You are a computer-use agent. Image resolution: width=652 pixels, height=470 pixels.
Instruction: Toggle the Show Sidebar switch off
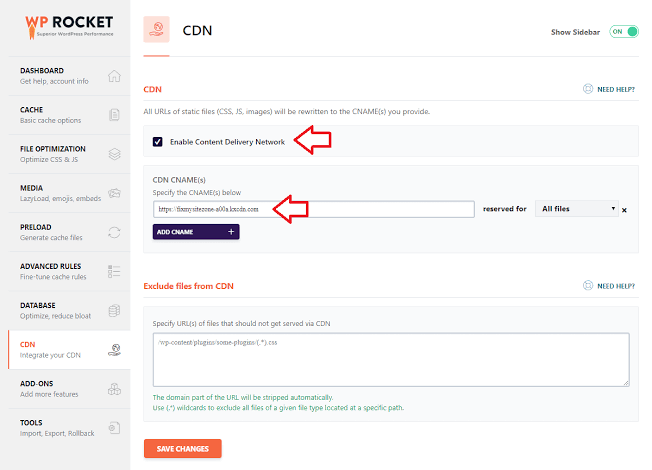624,32
